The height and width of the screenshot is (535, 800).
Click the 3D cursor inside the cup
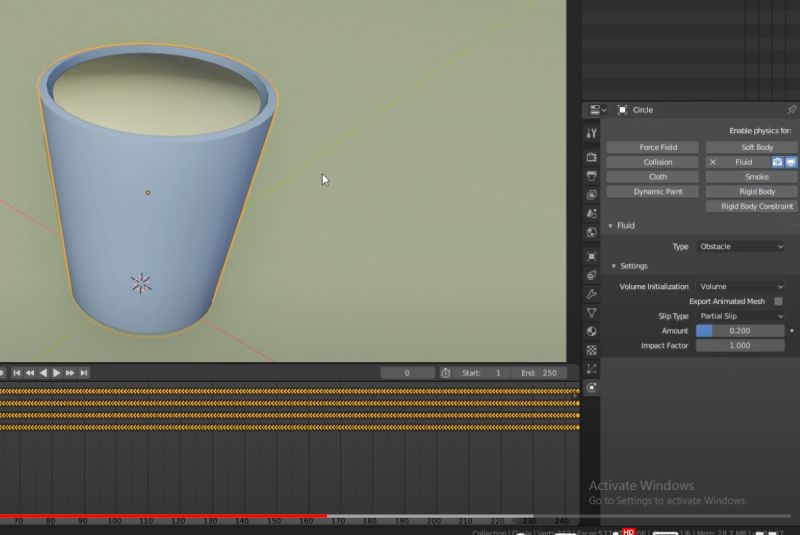(x=141, y=284)
